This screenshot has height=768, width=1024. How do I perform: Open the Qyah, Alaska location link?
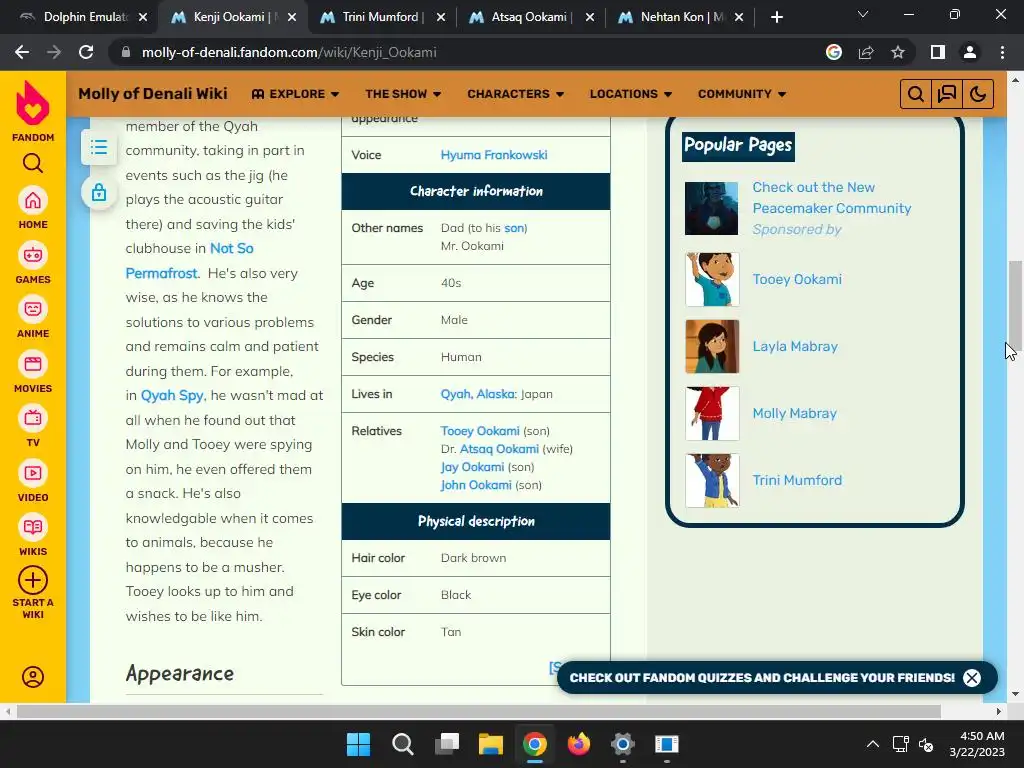477,394
